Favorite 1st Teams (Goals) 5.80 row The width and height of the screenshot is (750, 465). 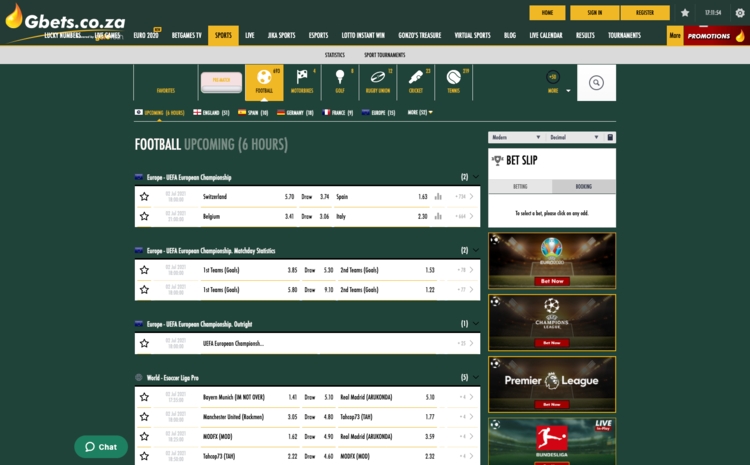(x=144, y=289)
